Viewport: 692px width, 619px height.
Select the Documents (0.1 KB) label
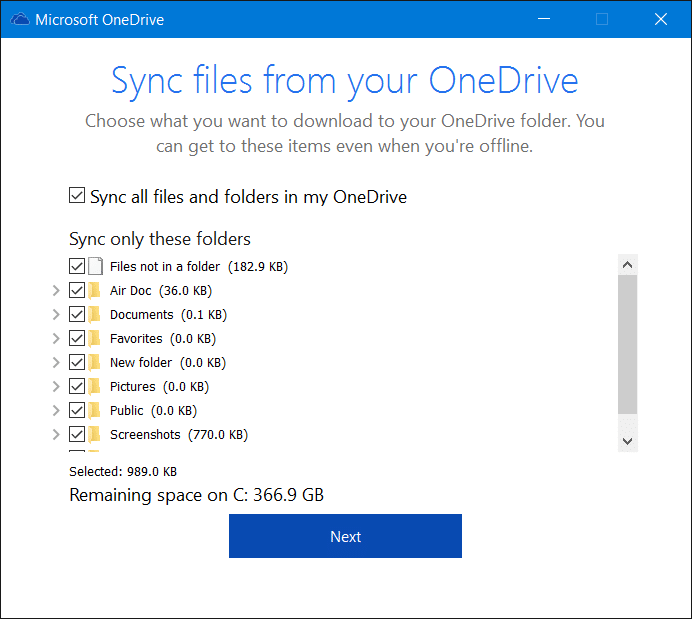tap(169, 315)
